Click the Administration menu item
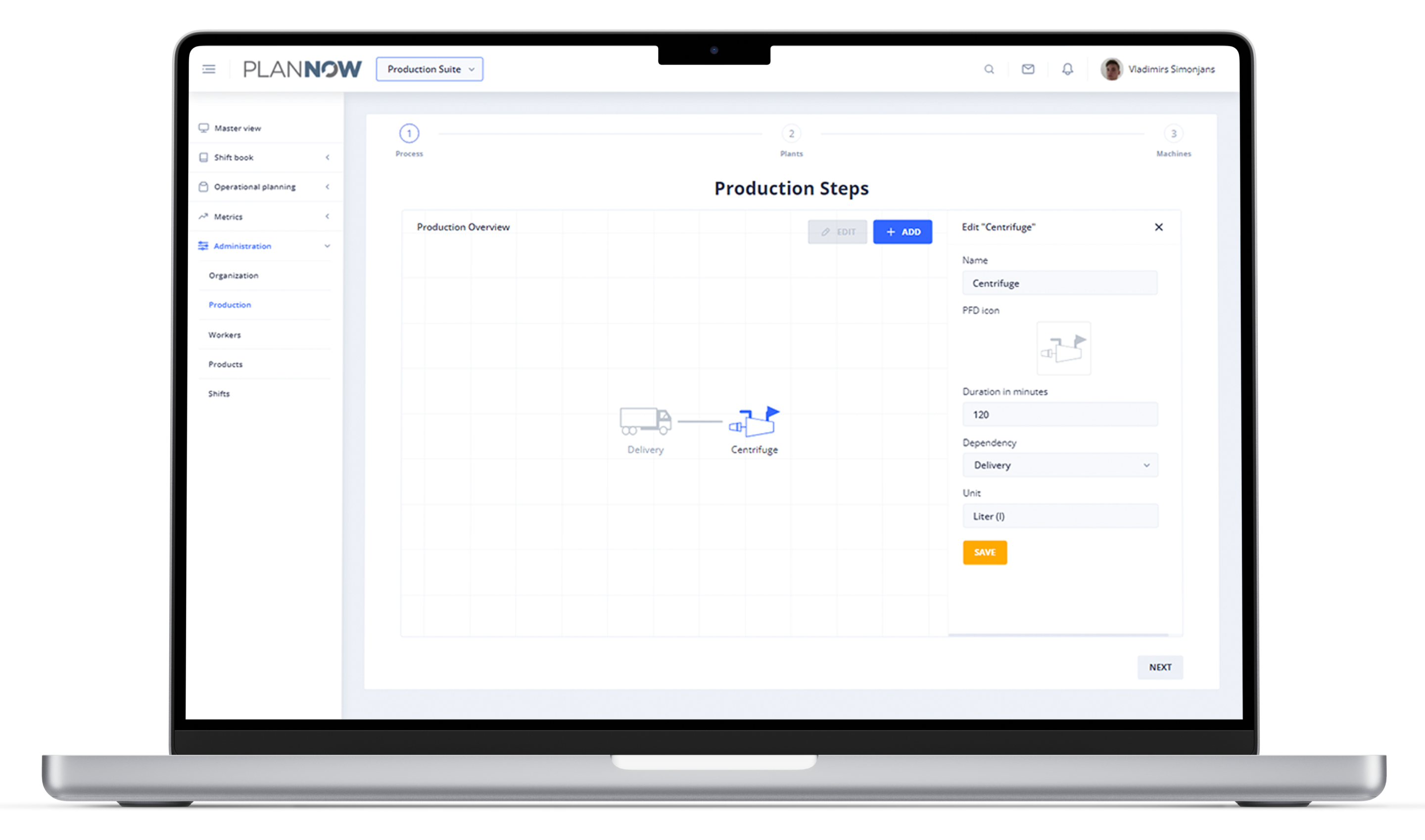Screen dimensions: 1425x840 (242, 246)
